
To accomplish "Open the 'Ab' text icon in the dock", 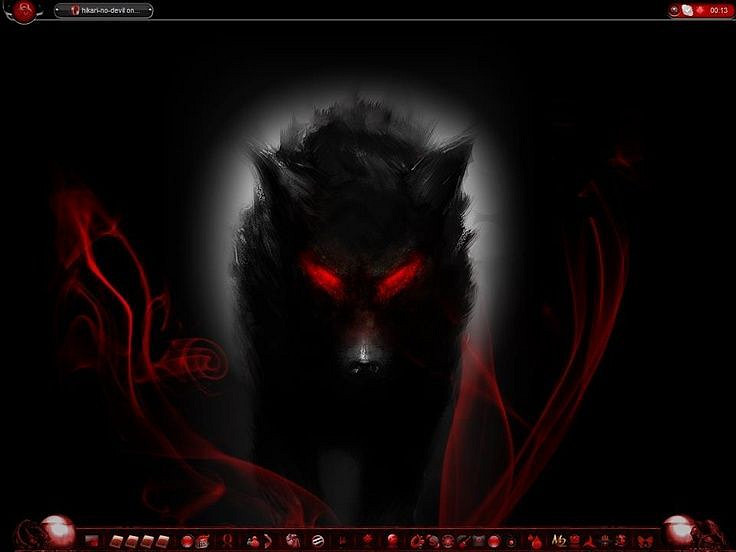I will [559, 541].
